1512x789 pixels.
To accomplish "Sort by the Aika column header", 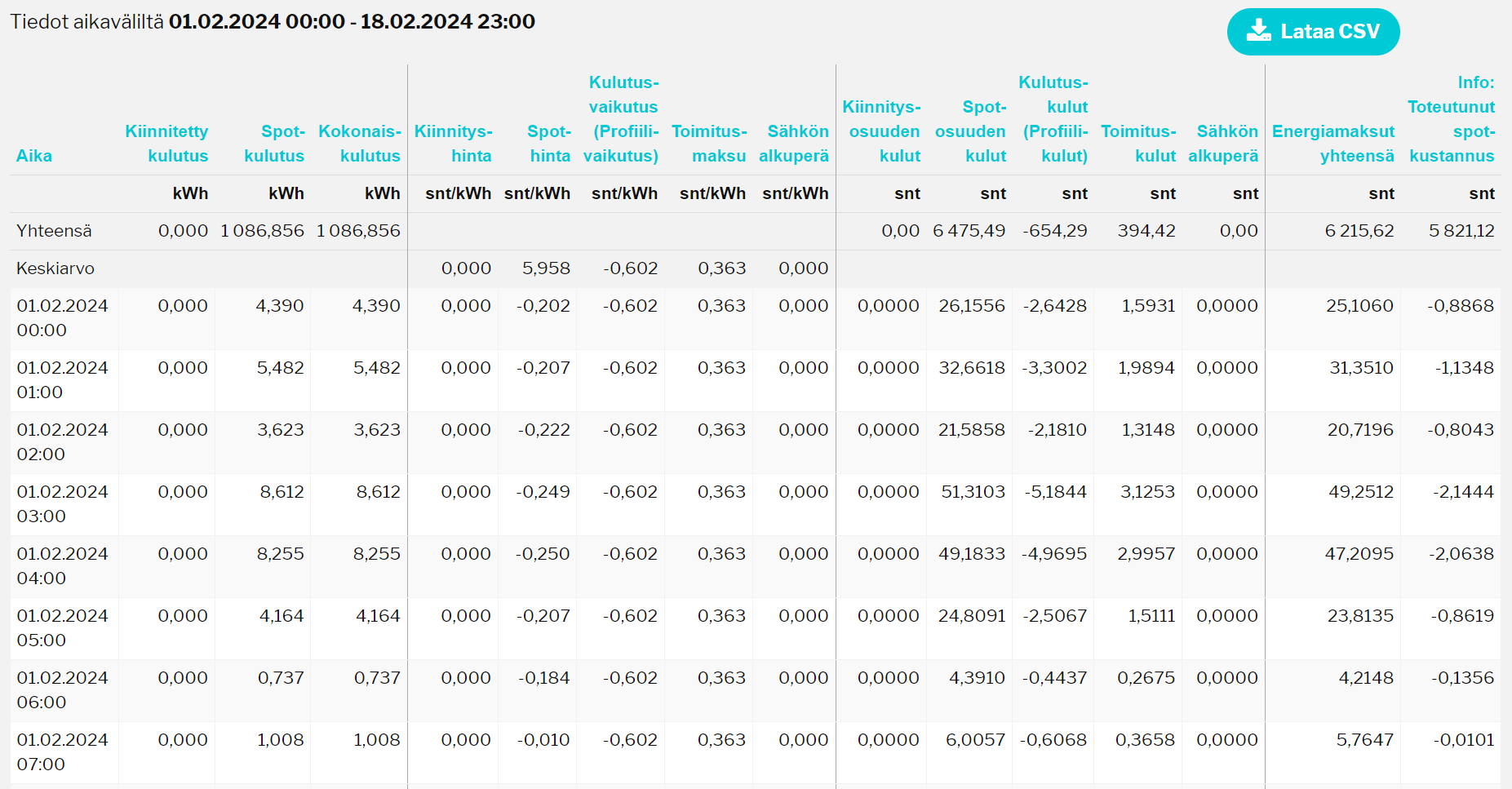I will point(34,156).
